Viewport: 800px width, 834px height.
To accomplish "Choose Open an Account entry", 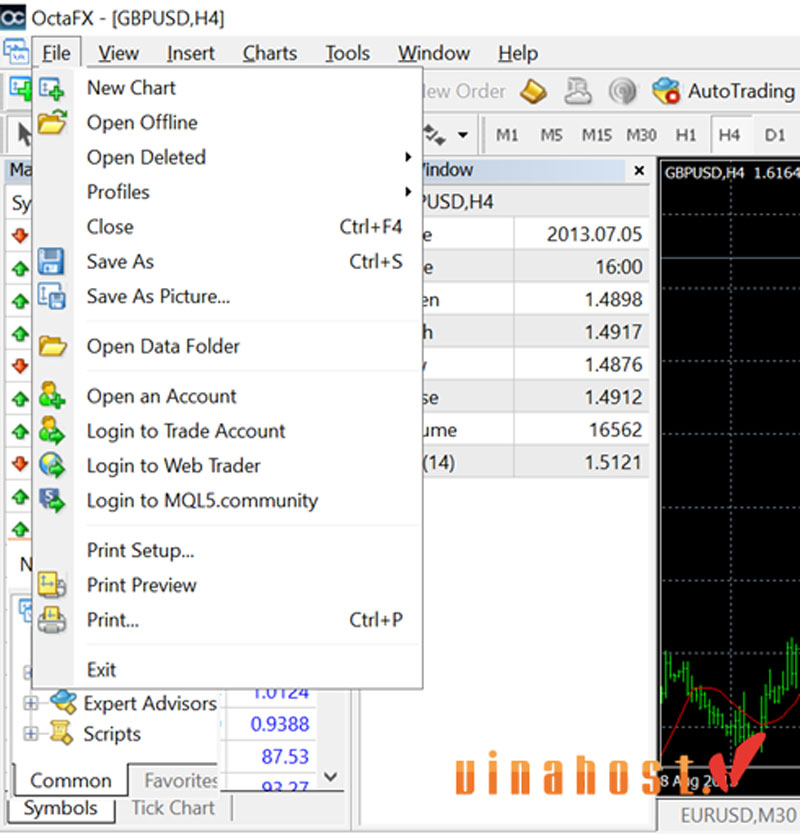I will pos(226,396).
